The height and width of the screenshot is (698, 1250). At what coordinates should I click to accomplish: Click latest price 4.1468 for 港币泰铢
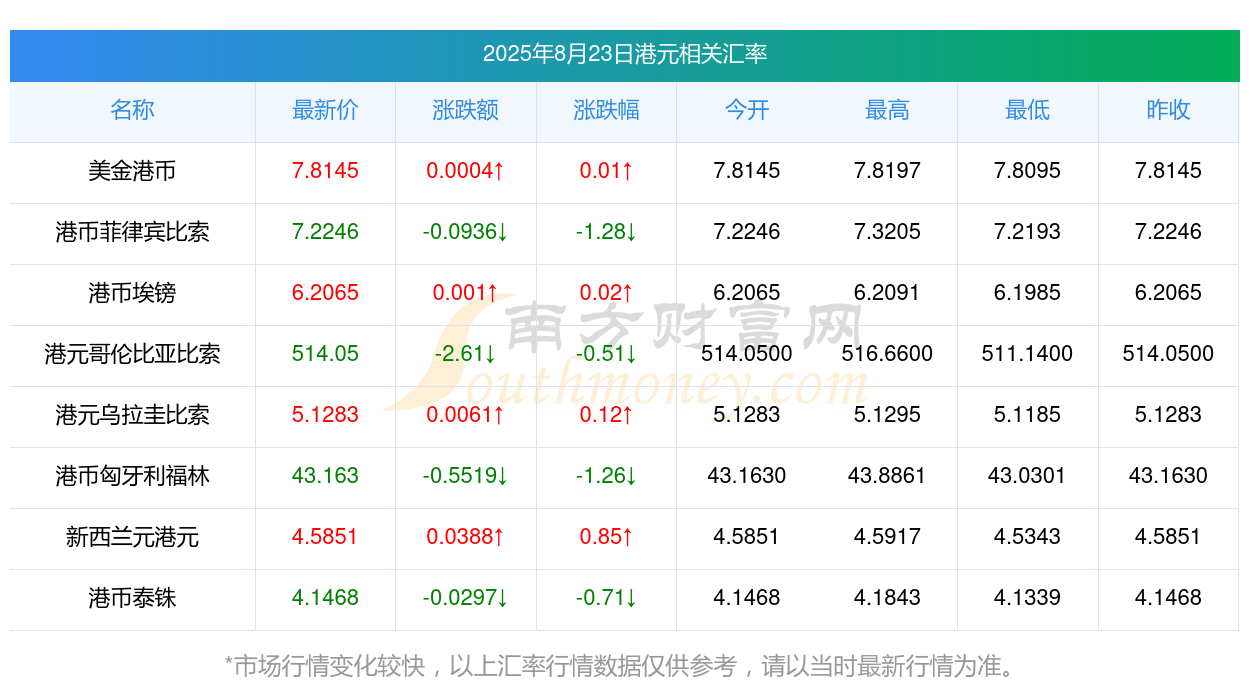(325, 598)
